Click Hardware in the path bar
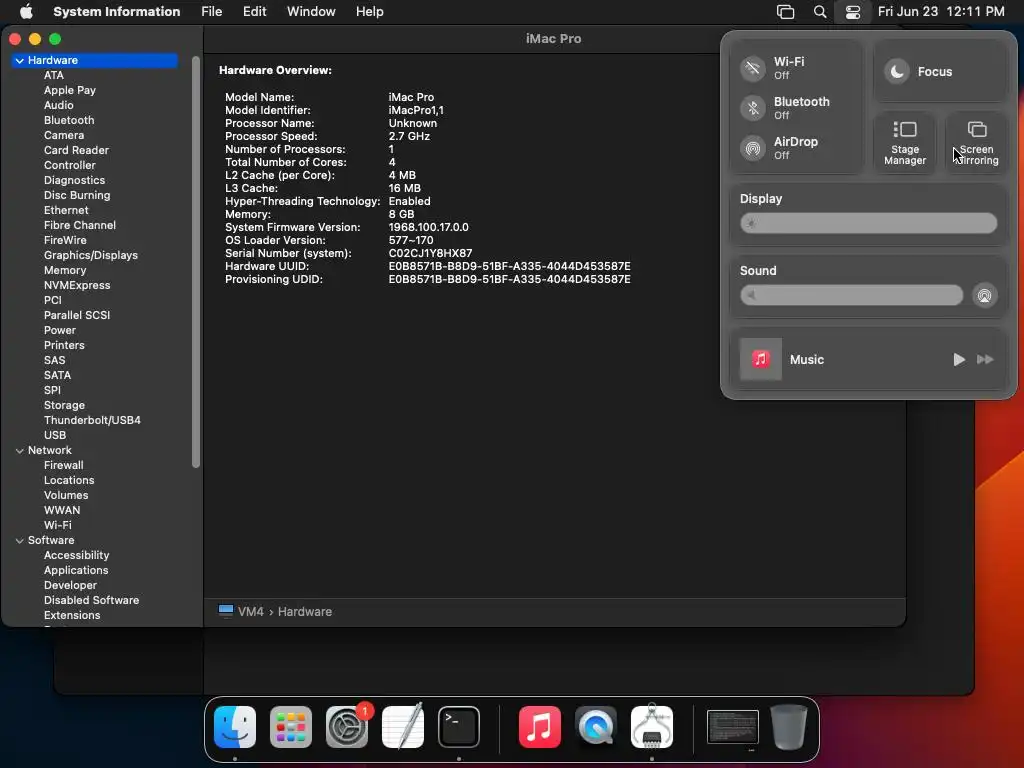The image size is (1024, 768). (x=305, y=612)
